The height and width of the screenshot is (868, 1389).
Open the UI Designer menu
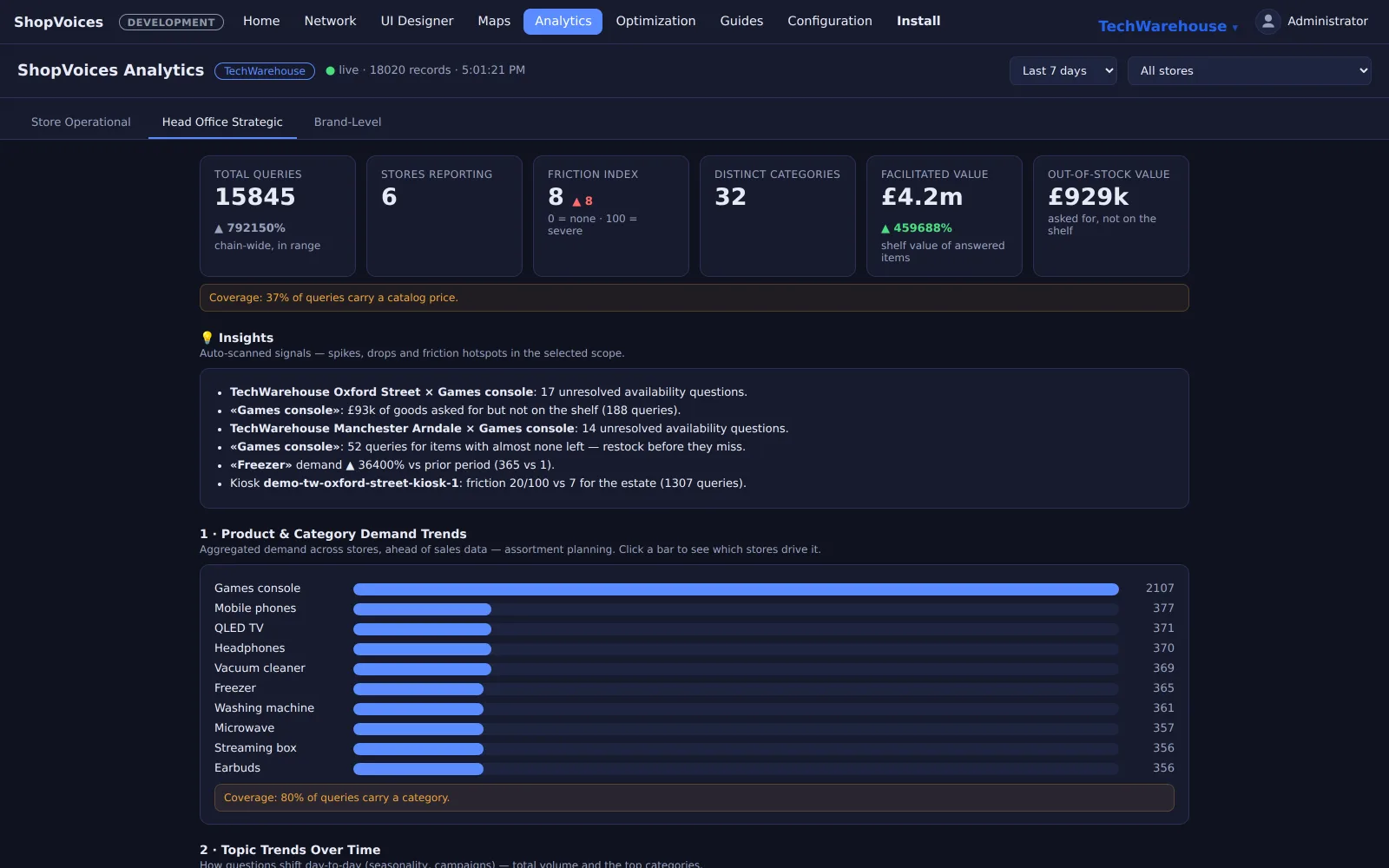pos(417,21)
